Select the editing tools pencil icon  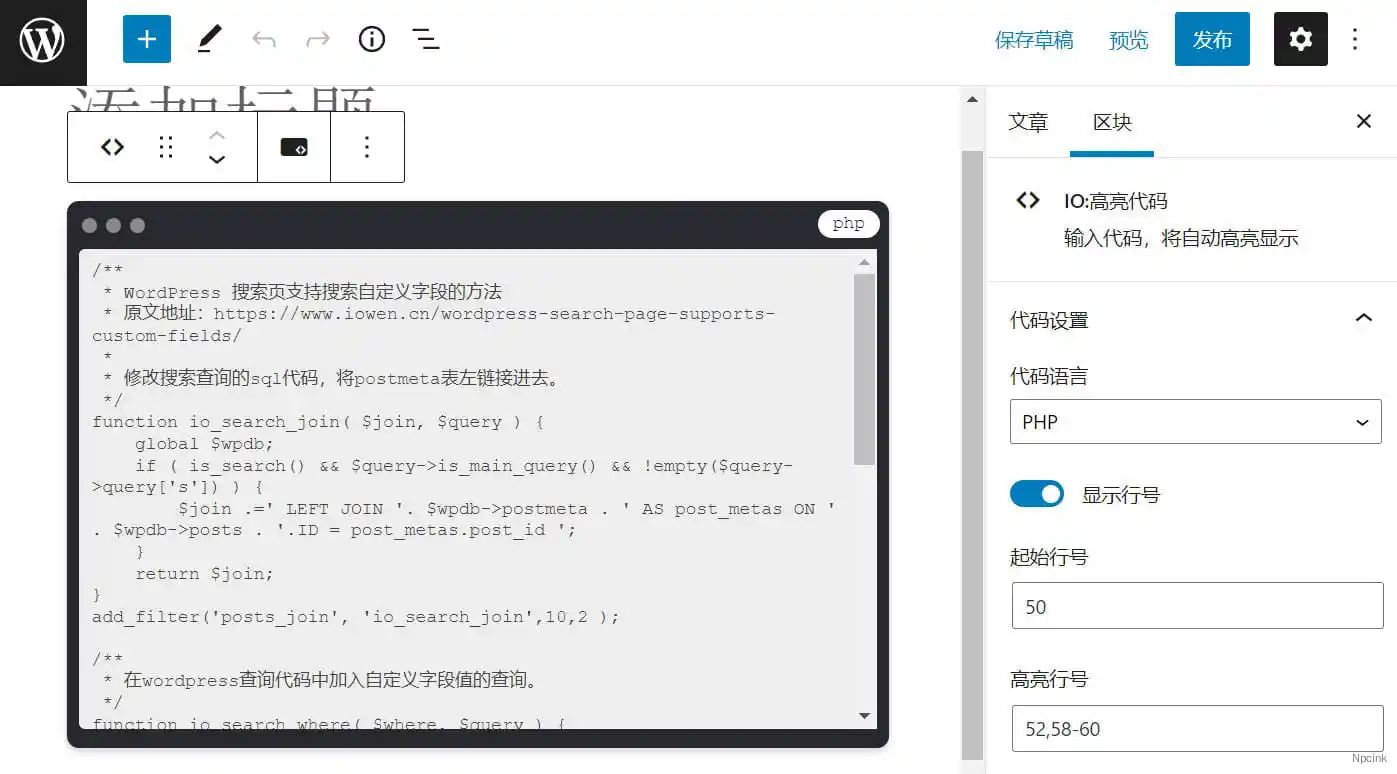[x=209, y=39]
